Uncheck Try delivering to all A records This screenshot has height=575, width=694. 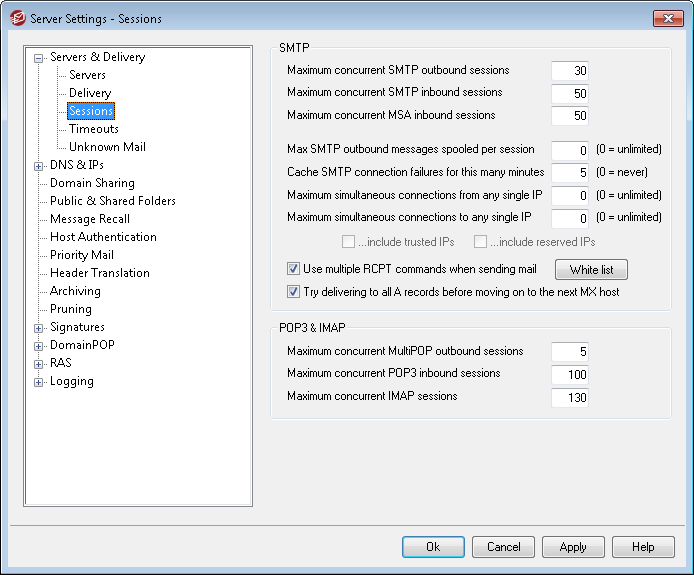coord(294,292)
